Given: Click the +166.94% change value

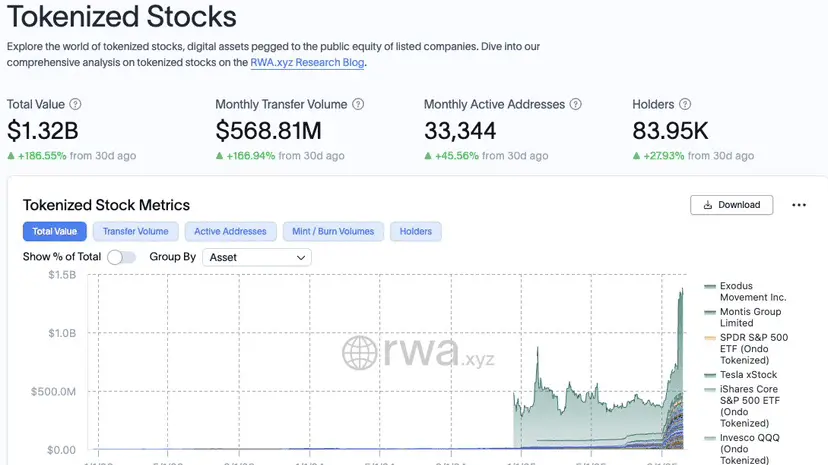Looking at the screenshot, I should click(x=251, y=156).
